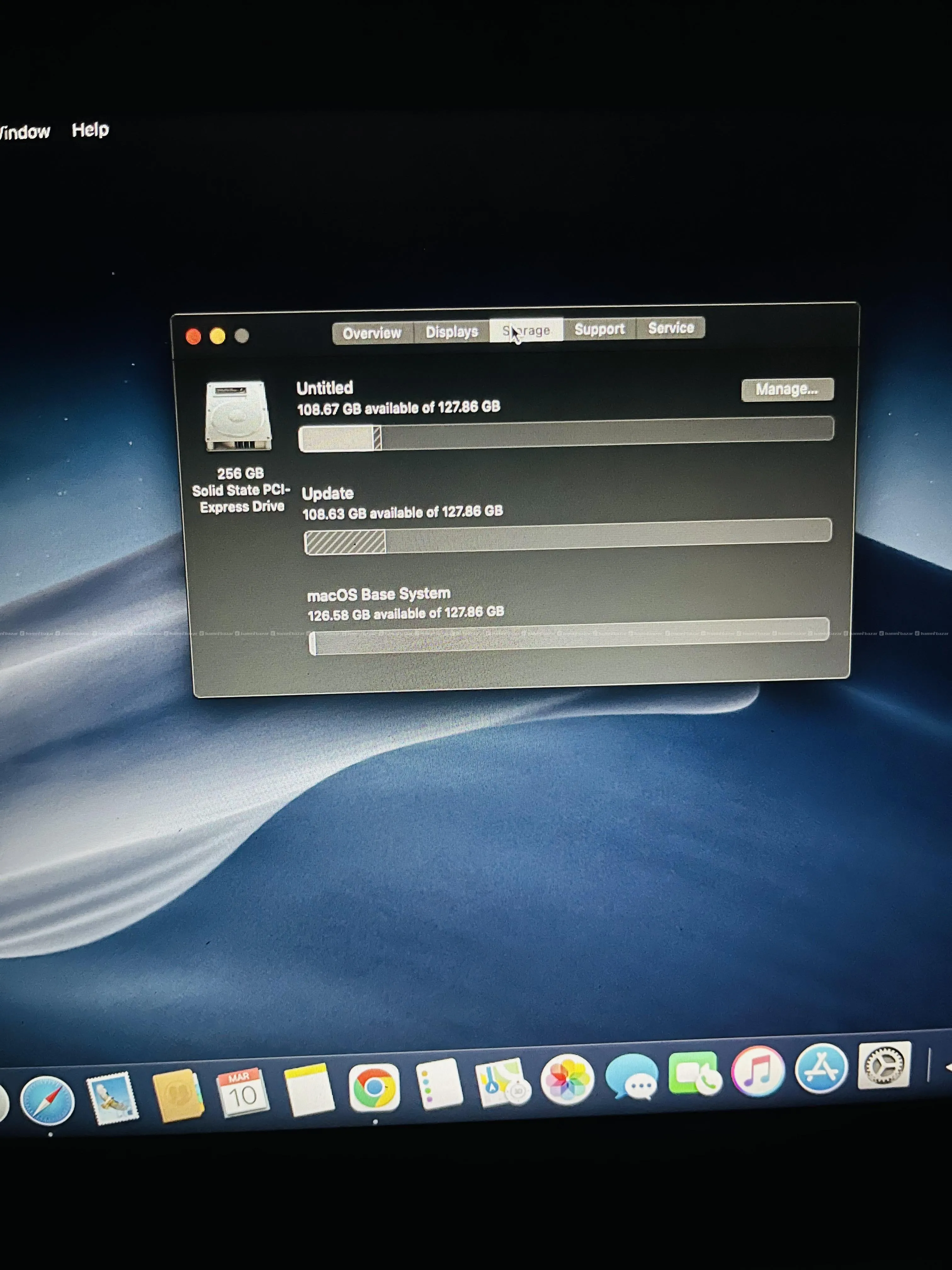Switch to the Displays tab
The image size is (952, 1270).
point(452,332)
